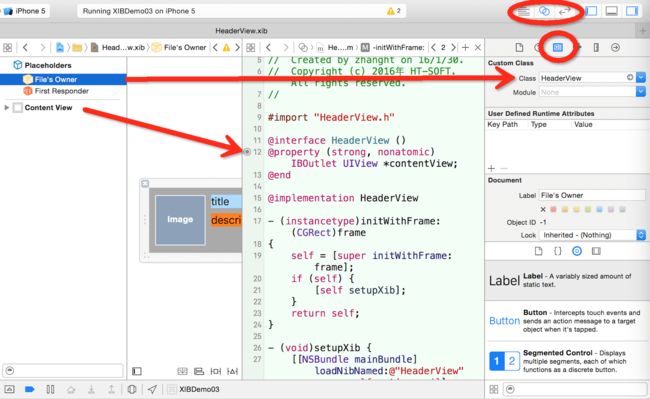Viewport: 650px width, 399px height.
Task: Hide the document outline button
Action: (x=137, y=371)
